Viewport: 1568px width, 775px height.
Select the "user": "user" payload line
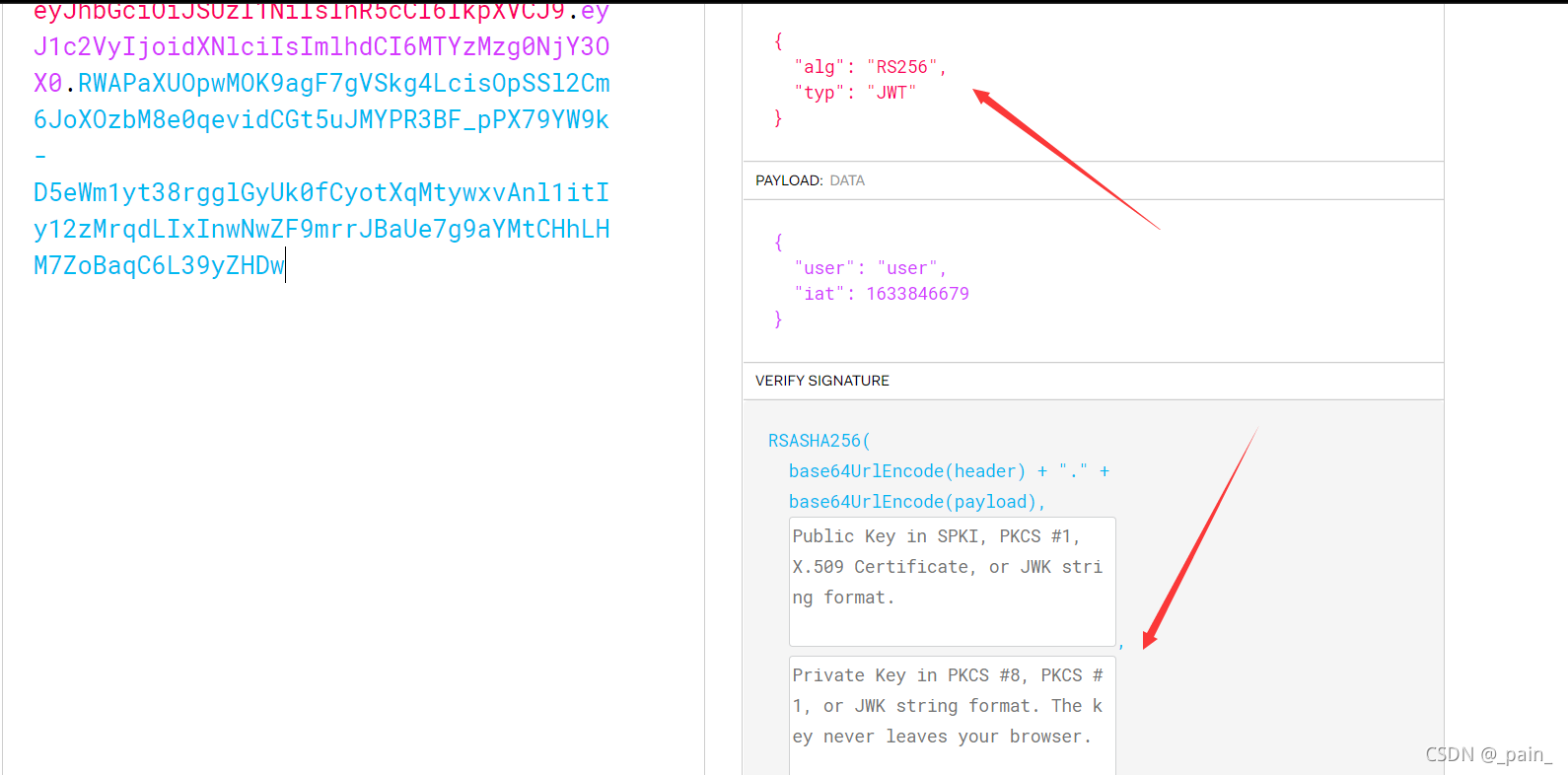870,268
